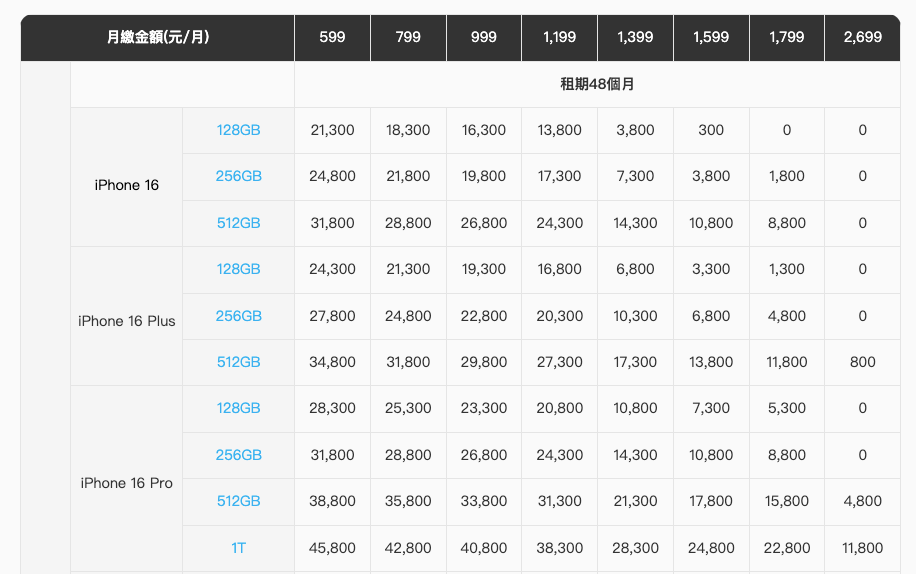Select iPhone 16 Pro 512GB link
Image resolution: width=916 pixels, height=574 pixels.
point(238,502)
